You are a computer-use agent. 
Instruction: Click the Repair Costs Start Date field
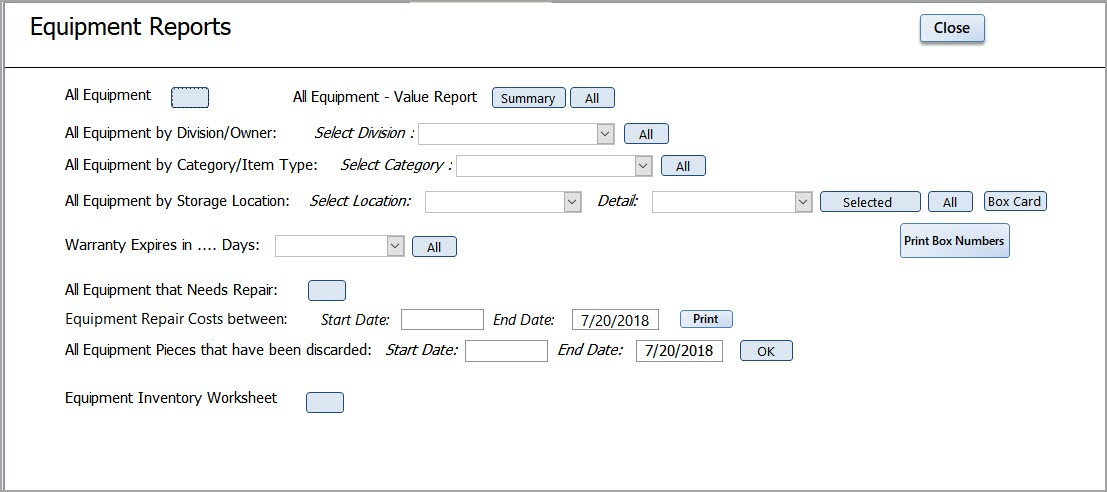442,320
